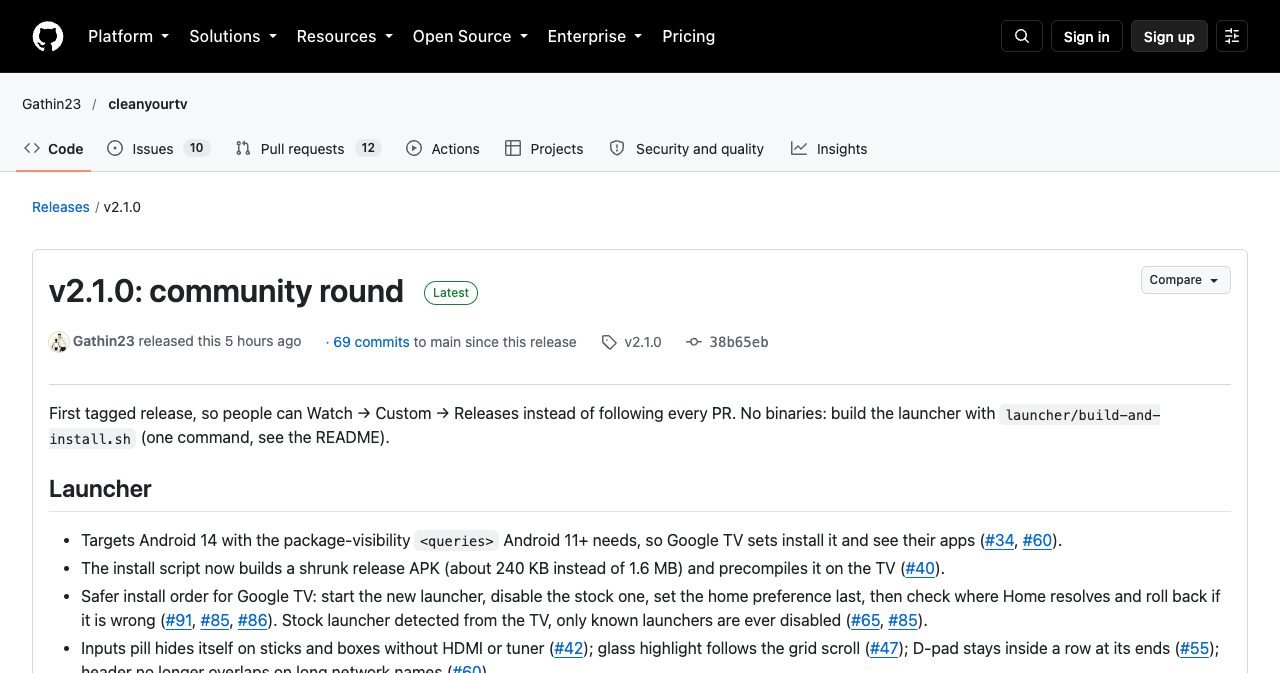Expand the Open Source menu

(469, 36)
